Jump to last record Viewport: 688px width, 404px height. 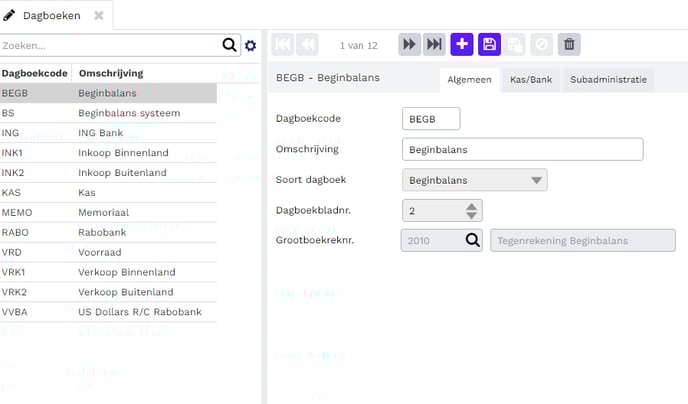[x=434, y=44]
